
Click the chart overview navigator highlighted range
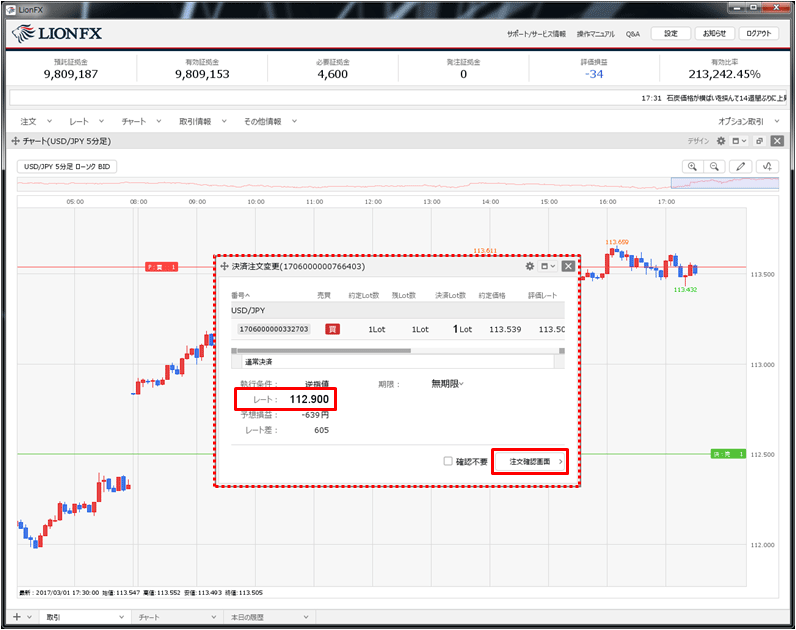click(x=724, y=183)
